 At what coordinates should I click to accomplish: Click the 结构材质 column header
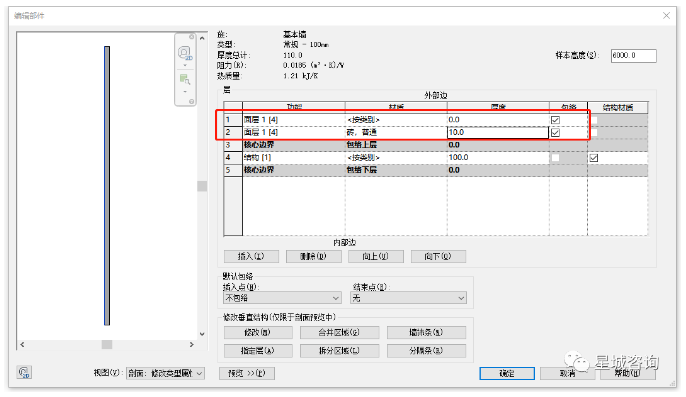[618, 108]
